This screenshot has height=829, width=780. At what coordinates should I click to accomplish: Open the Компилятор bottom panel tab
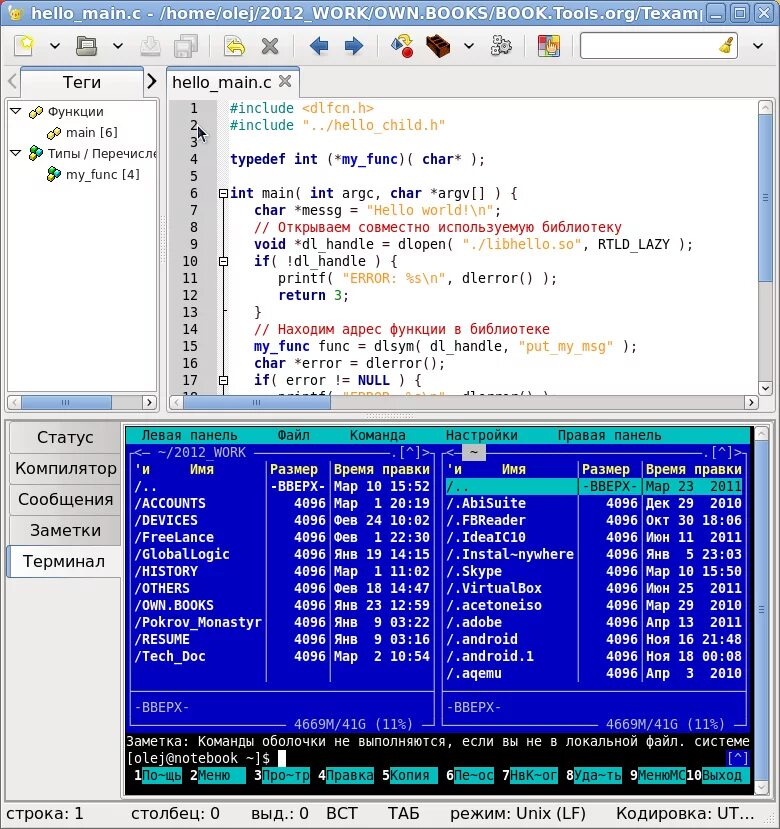pos(65,468)
